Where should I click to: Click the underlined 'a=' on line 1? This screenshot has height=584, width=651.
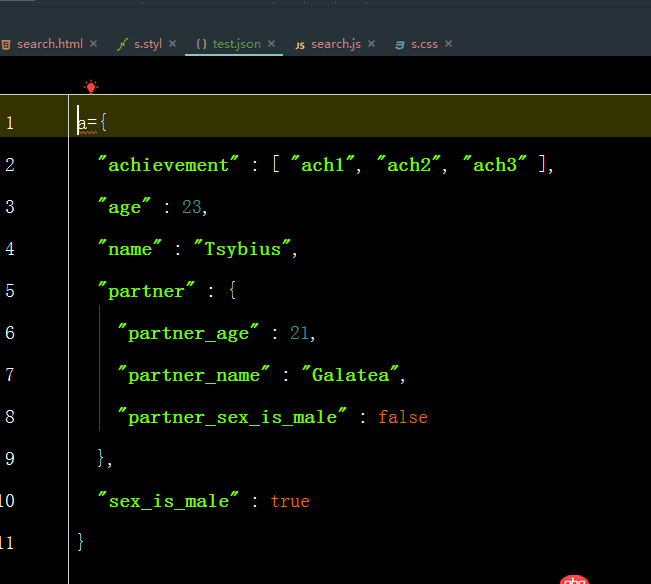click(87, 123)
